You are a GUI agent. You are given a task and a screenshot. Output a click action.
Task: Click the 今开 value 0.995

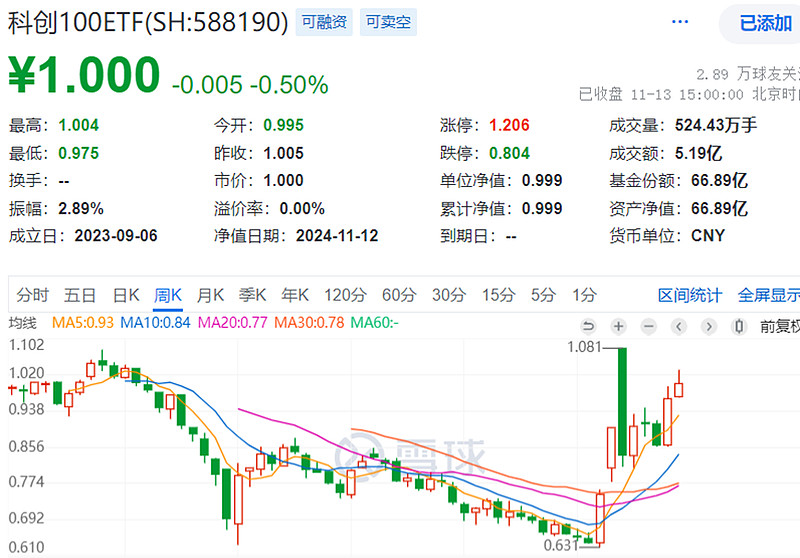tap(284, 125)
